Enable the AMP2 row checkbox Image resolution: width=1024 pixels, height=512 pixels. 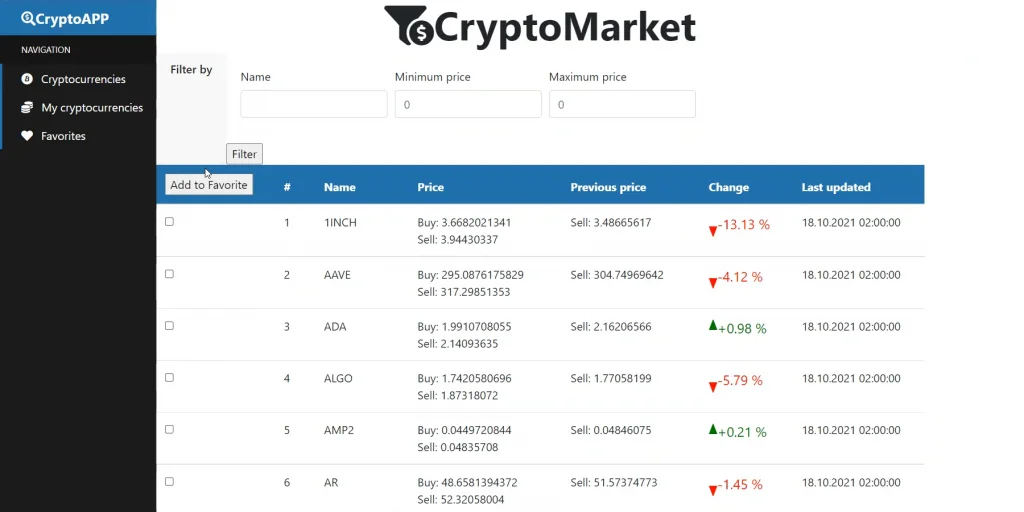tap(169, 429)
